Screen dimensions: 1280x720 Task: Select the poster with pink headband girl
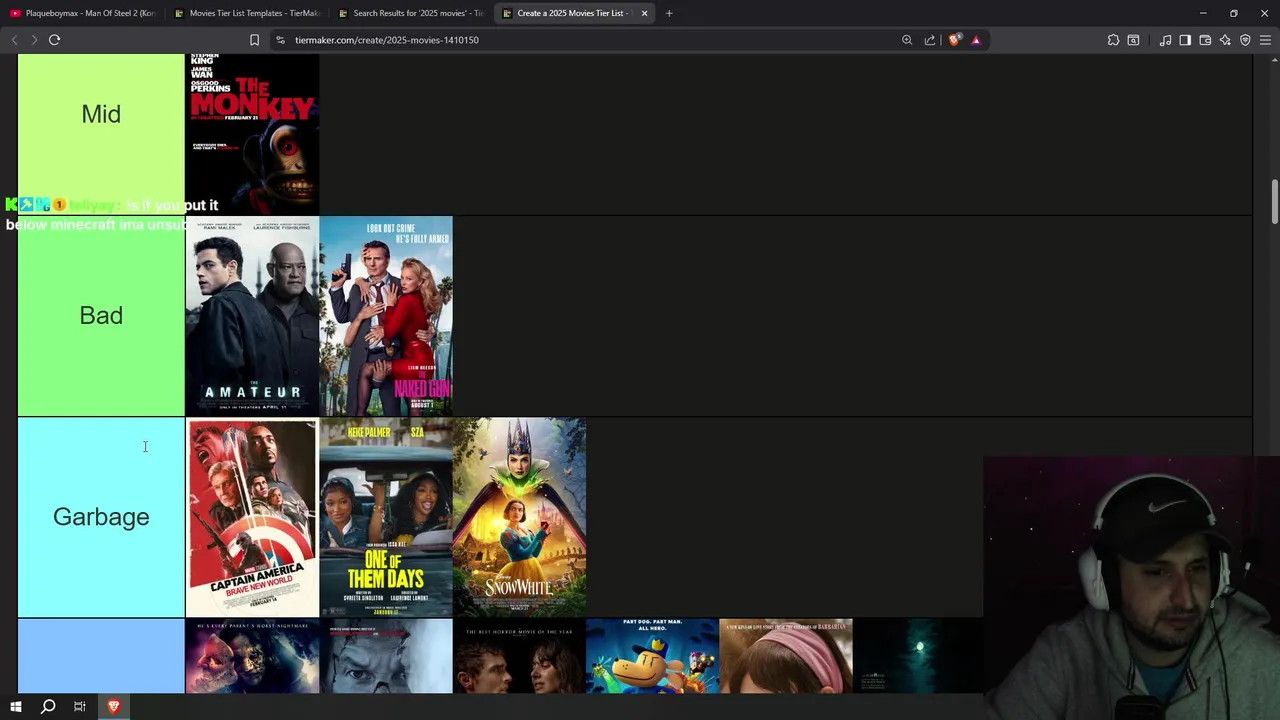coord(786,656)
